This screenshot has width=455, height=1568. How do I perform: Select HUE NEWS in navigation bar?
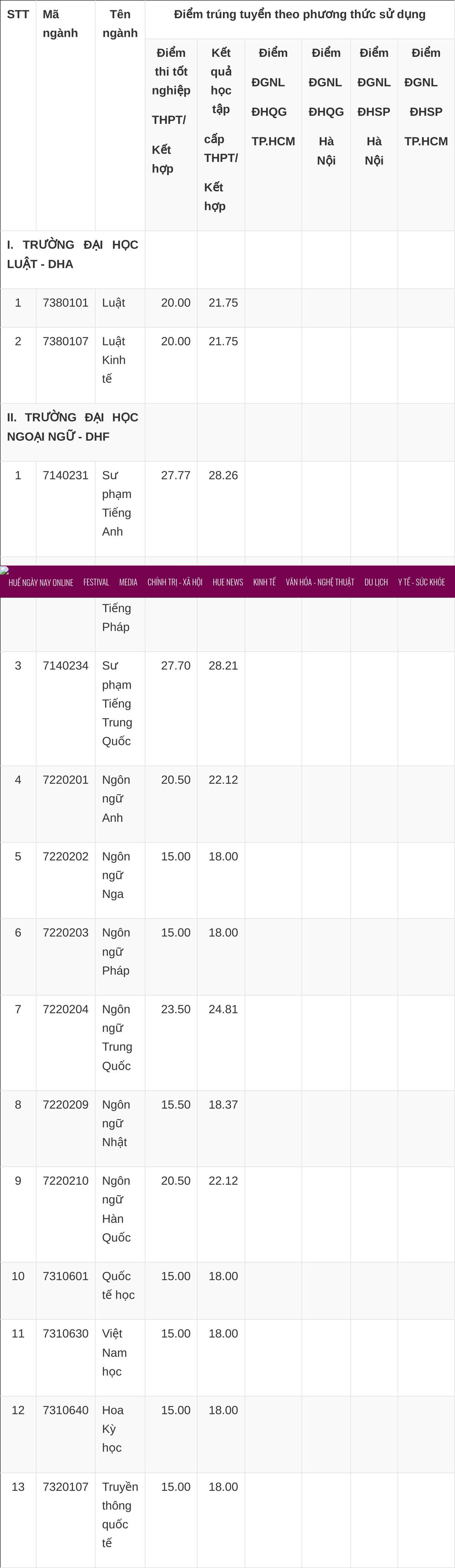pos(228,582)
